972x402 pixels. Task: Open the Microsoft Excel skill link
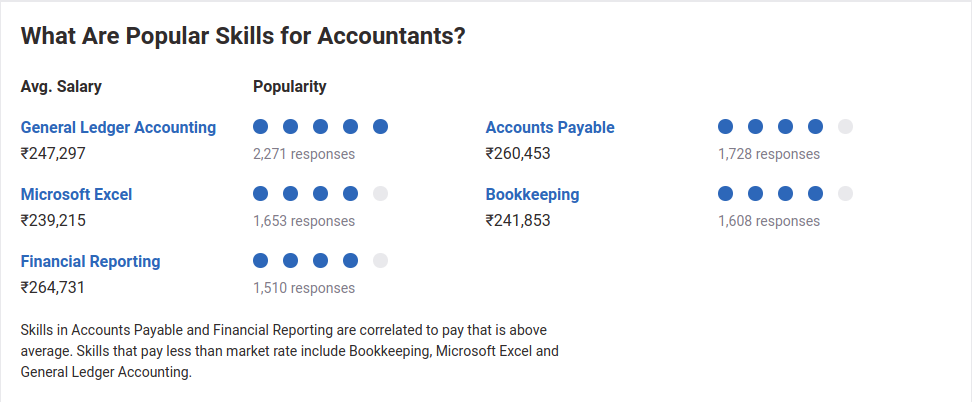76,195
